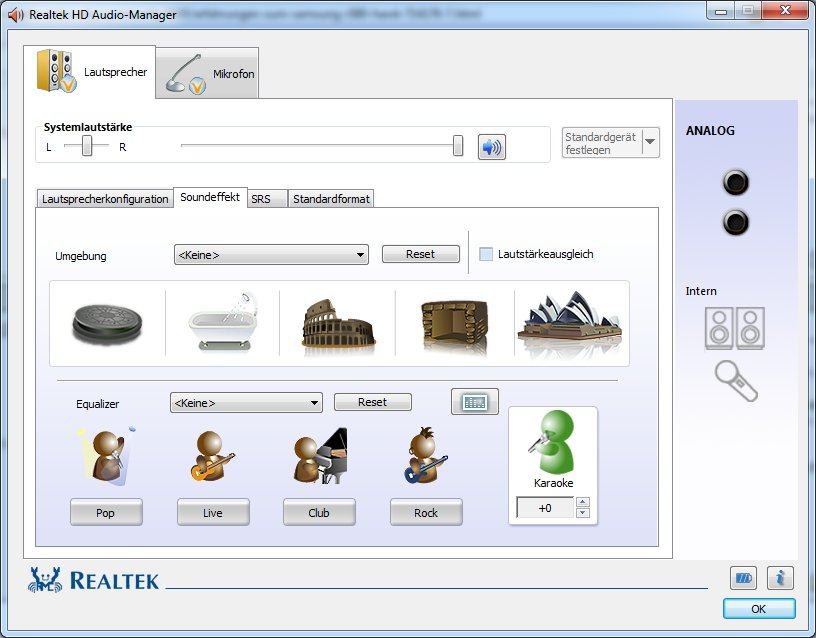The image size is (816, 638).
Task: Switch to the Mikrofon device tab
Action: [x=207, y=73]
